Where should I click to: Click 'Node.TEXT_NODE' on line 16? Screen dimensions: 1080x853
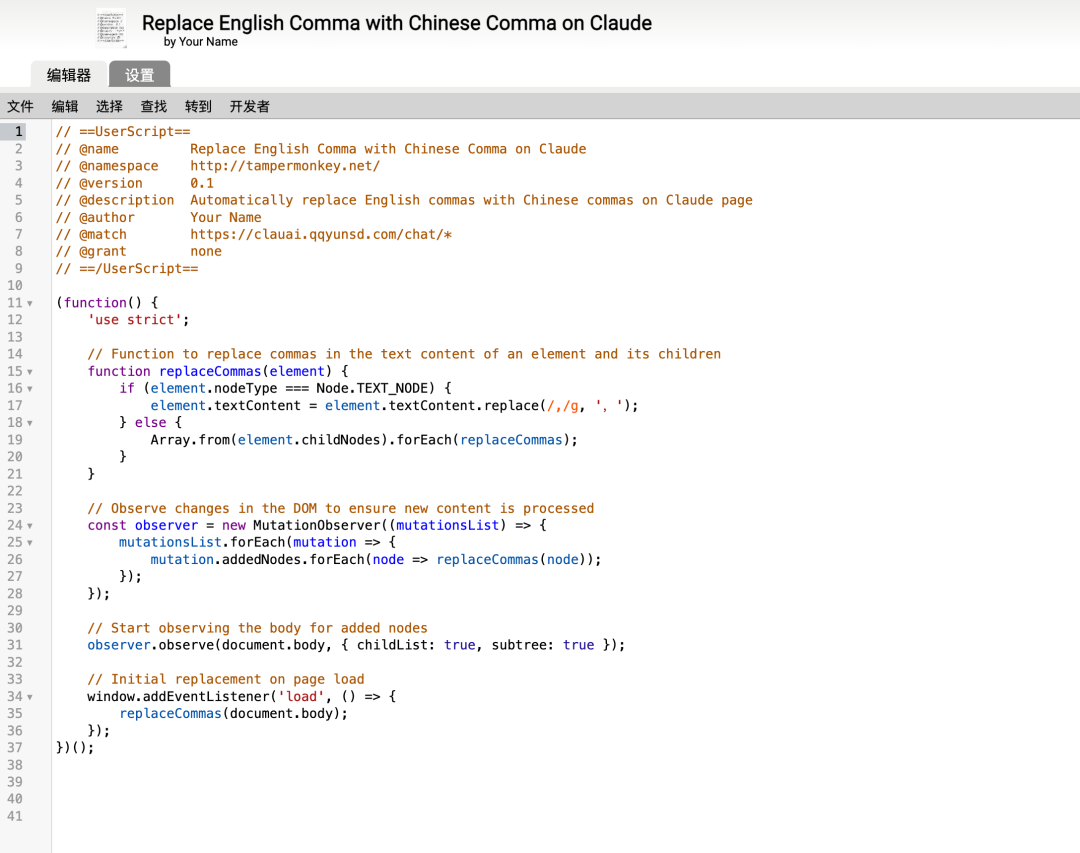coord(371,388)
